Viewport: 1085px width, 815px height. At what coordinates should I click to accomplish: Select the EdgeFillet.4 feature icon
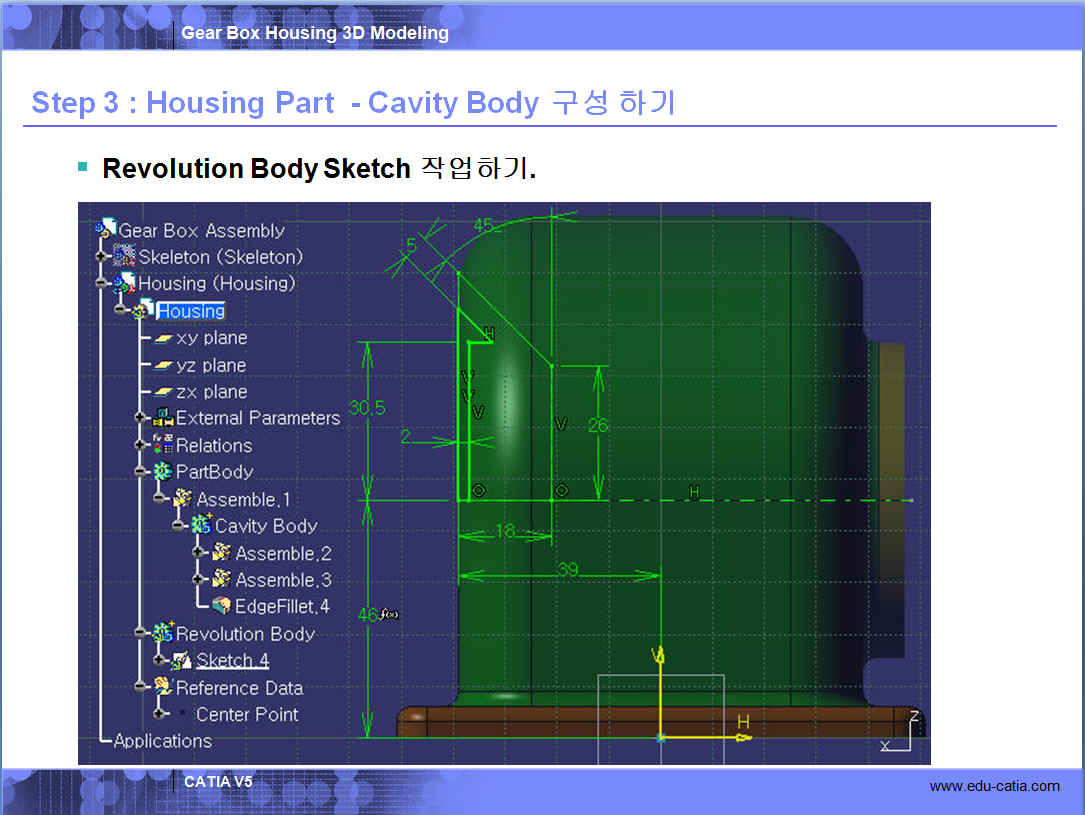click(x=221, y=606)
